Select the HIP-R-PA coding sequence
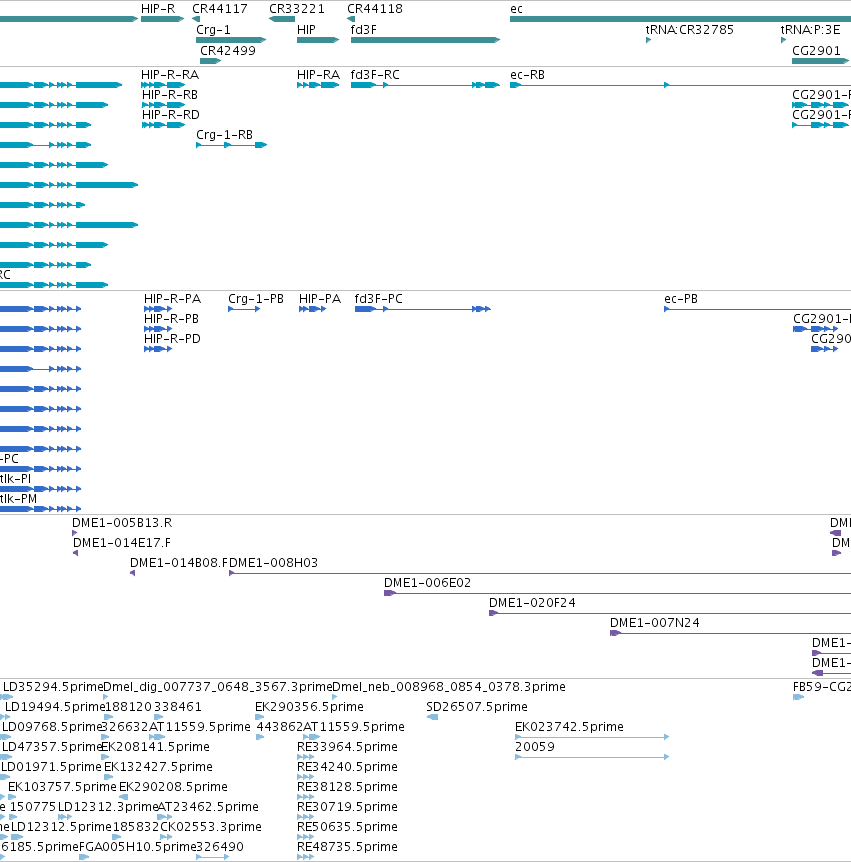The image size is (851, 862). click(158, 309)
